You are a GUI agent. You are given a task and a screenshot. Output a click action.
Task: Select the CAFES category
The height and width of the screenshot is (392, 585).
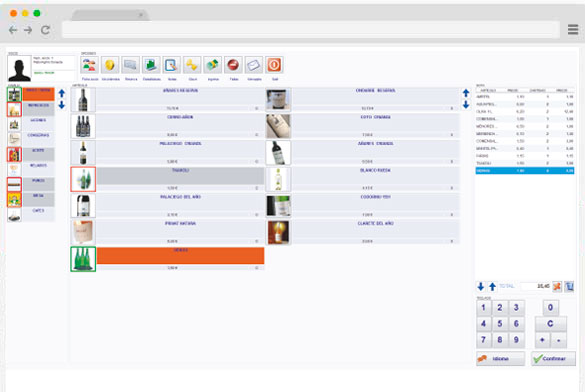tap(38, 214)
